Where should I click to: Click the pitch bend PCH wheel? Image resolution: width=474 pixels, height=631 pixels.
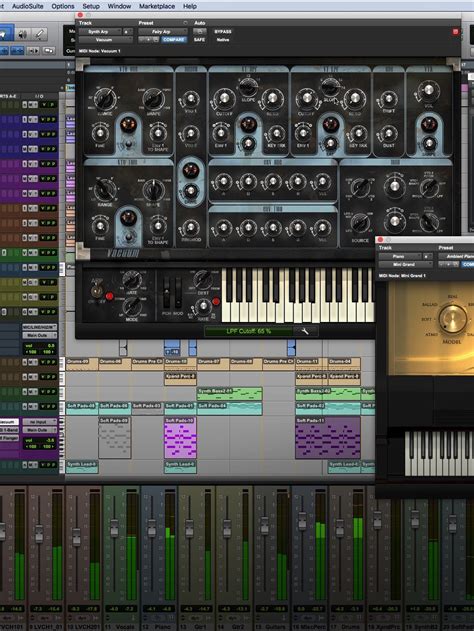coord(166,293)
